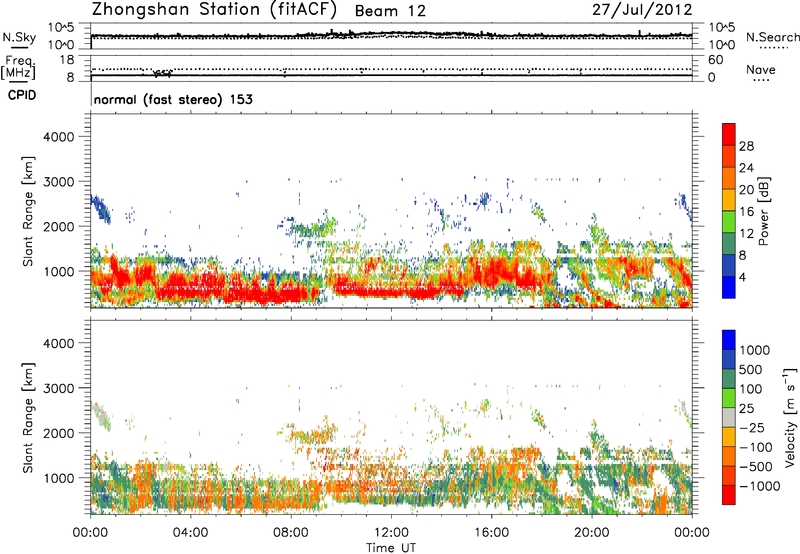
Task: Click the gray segment of Velocity colorbar
Action: point(729,417)
